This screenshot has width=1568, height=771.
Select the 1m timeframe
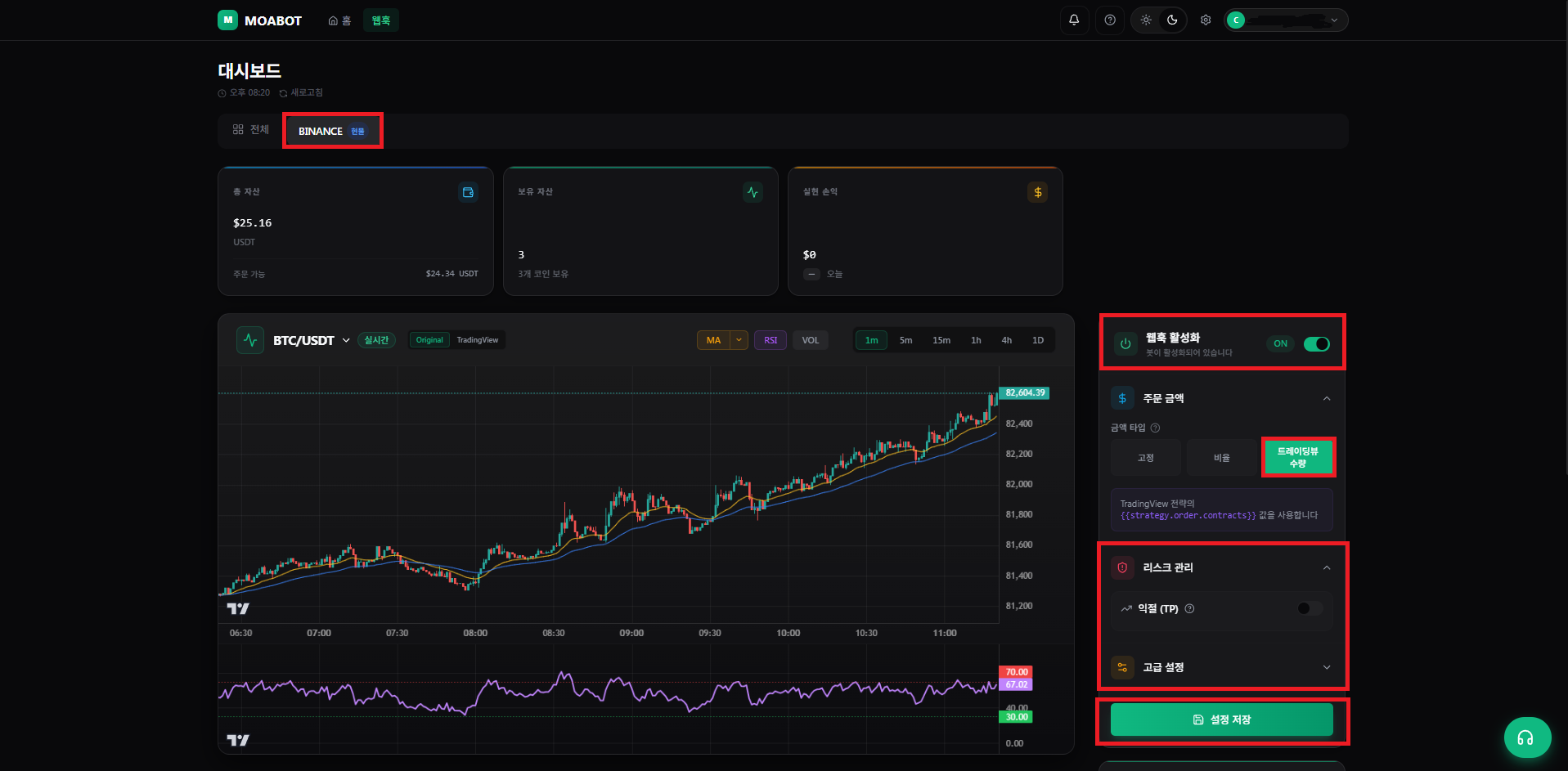click(x=872, y=340)
